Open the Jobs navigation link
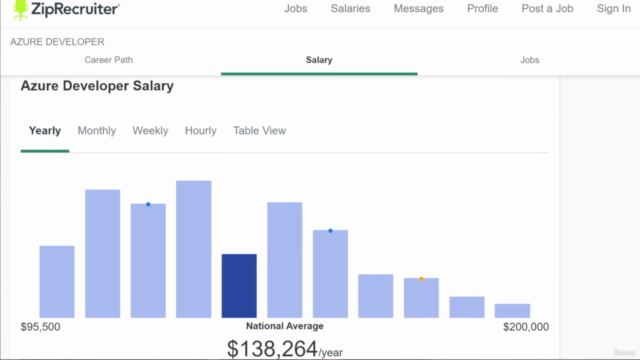 coord(296,9)
